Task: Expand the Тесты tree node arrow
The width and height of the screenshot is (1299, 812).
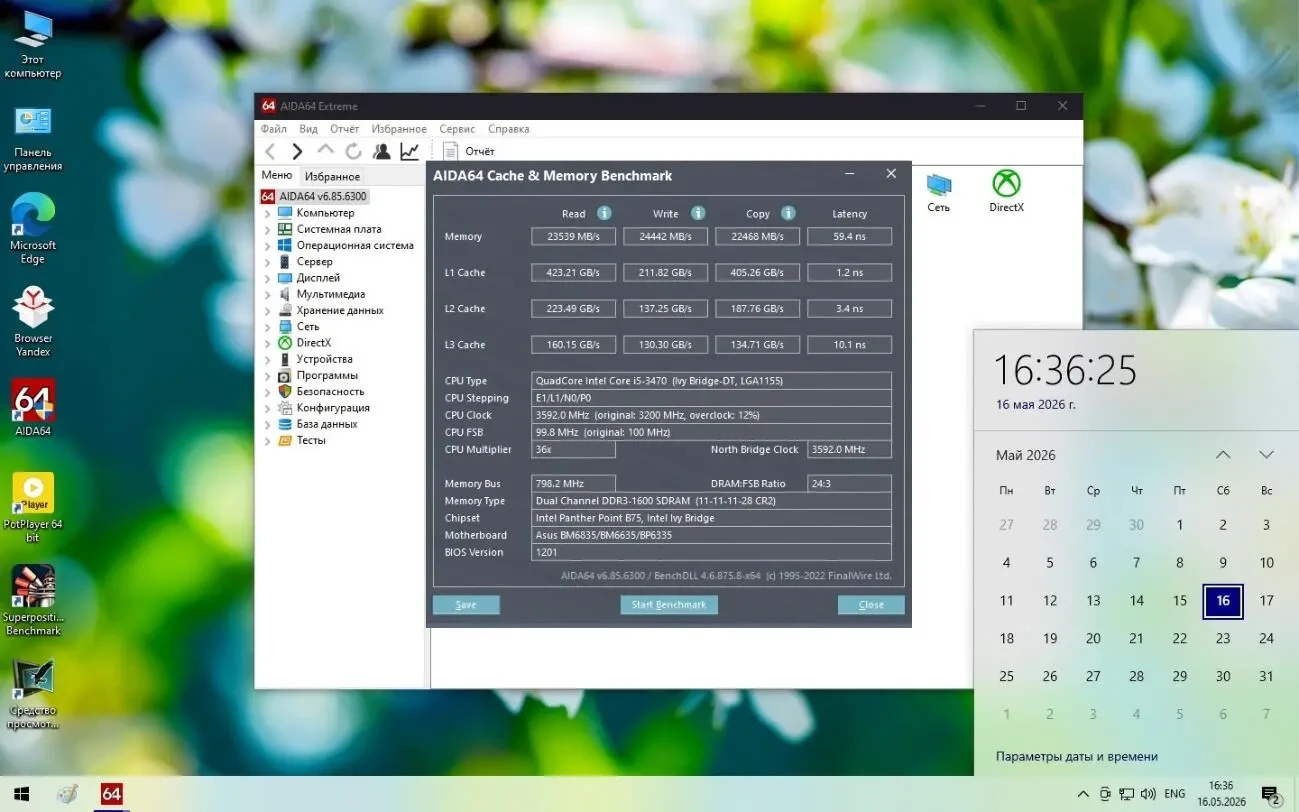Action: 267,441
